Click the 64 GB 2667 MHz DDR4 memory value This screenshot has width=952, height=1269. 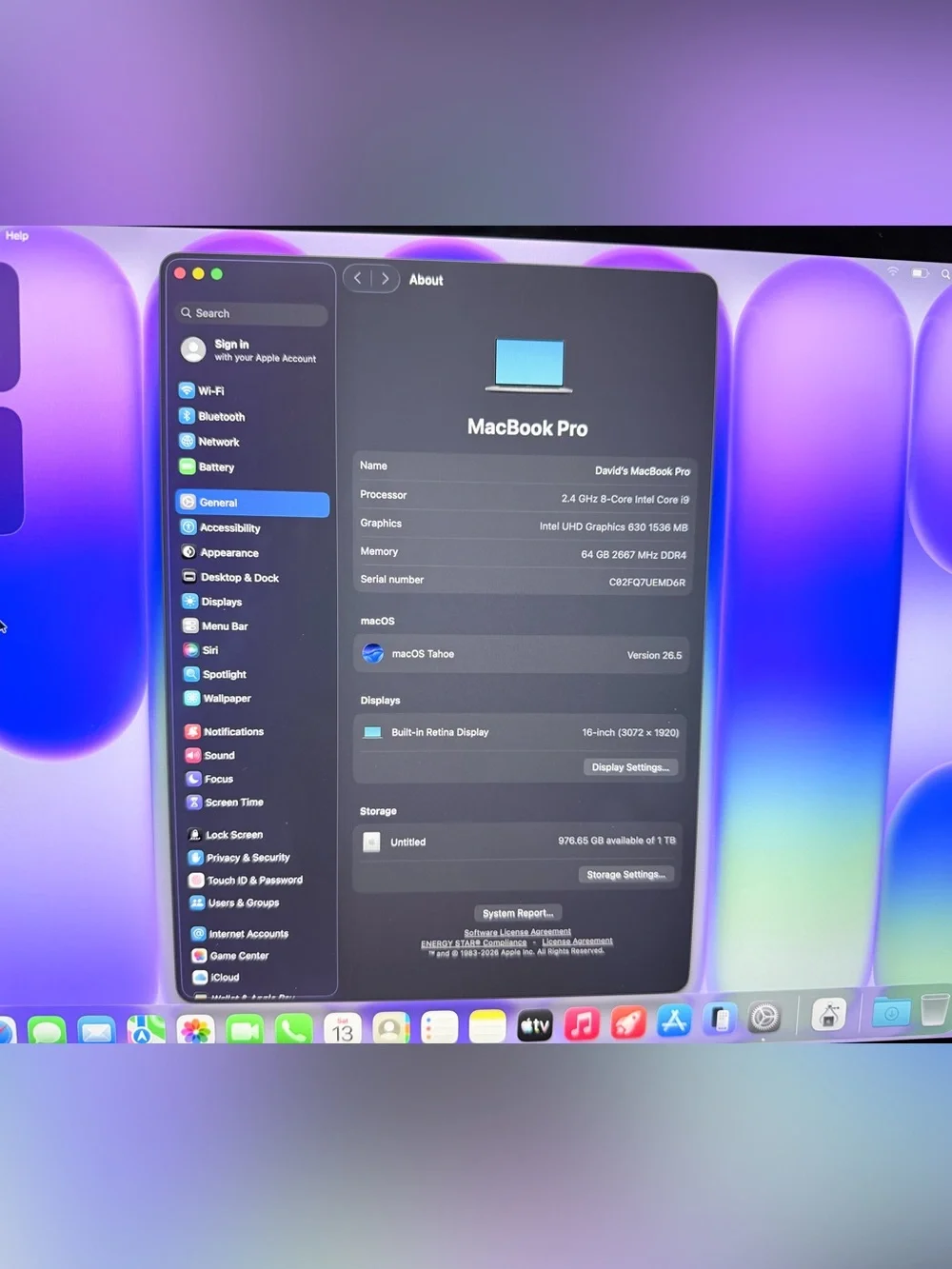(x=634, y=555)
